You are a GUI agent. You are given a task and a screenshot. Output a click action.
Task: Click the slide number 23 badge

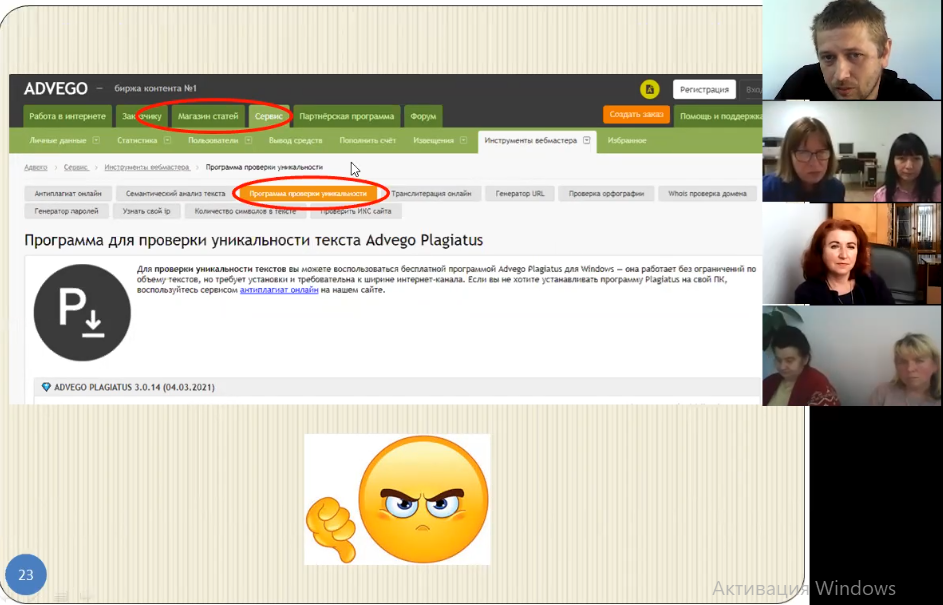[x=26, y=575]
